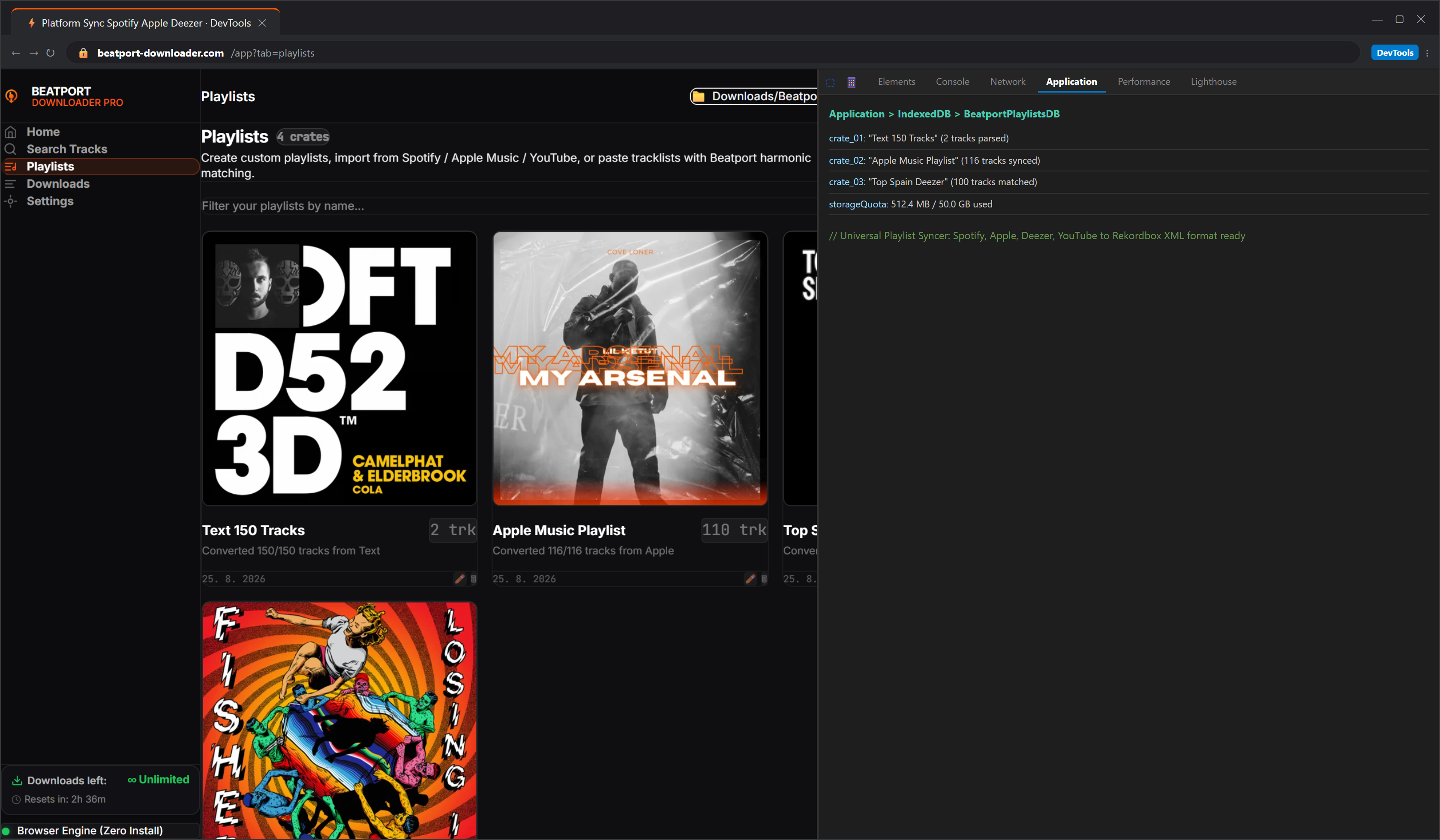
Task: Click the crate_01 entry in IndexedDB
Action: [x=1128, y=138]
